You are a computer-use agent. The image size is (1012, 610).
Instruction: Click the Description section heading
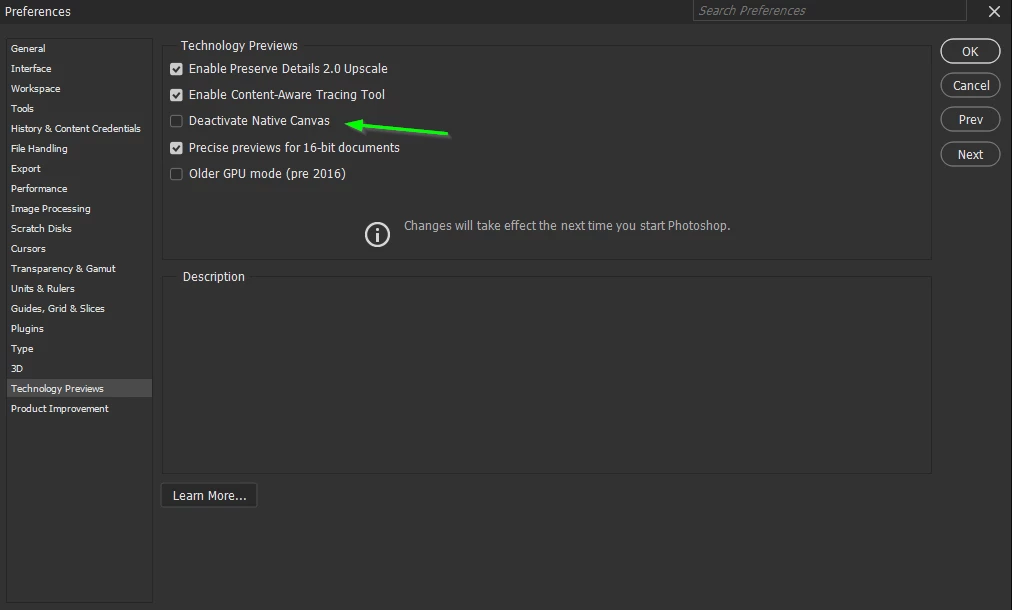point(214,276)
